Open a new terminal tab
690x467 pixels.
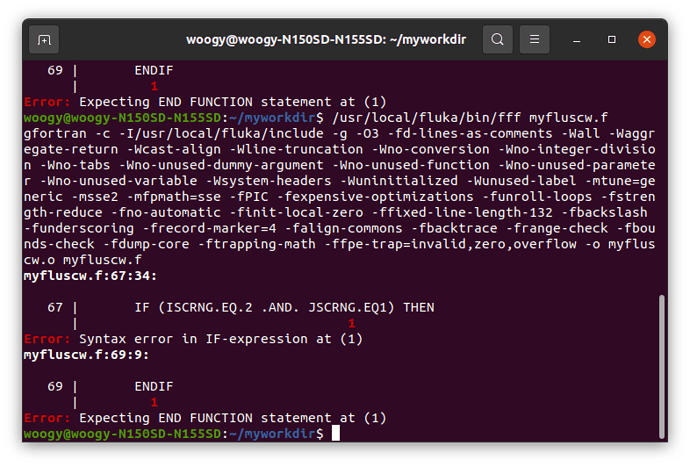tap(44, 40)
